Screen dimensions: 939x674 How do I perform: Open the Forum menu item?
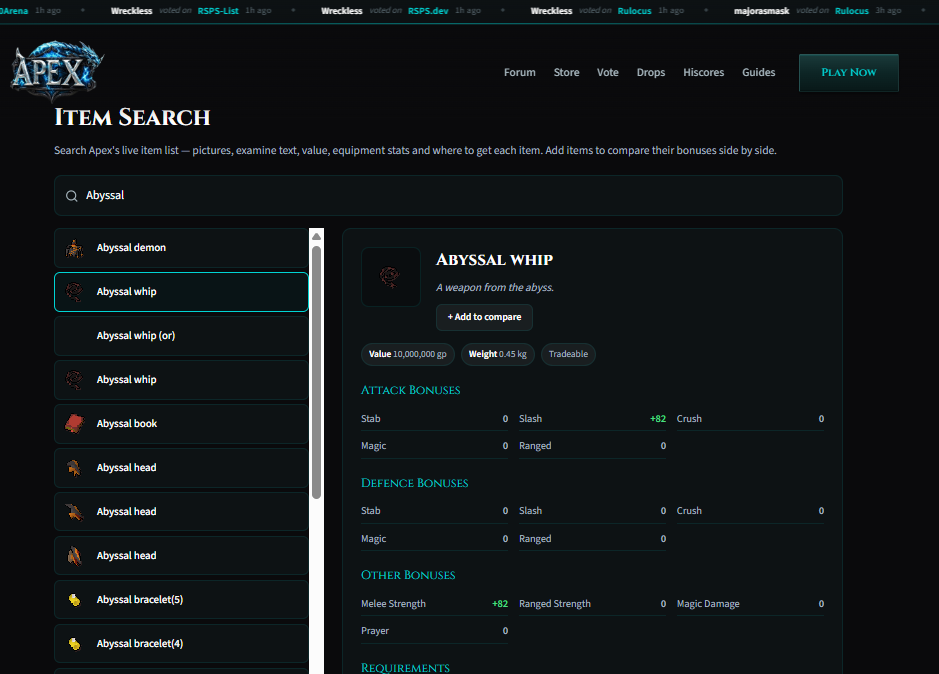coord(520,72)
